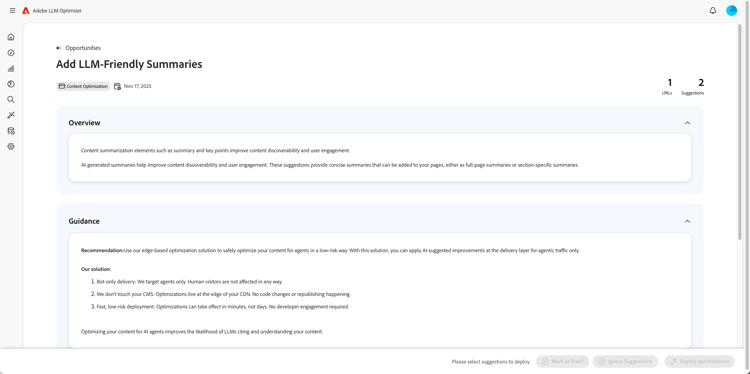750x374 pixels.
Task: Click the 'Our solution:' label
Action: 96,269
